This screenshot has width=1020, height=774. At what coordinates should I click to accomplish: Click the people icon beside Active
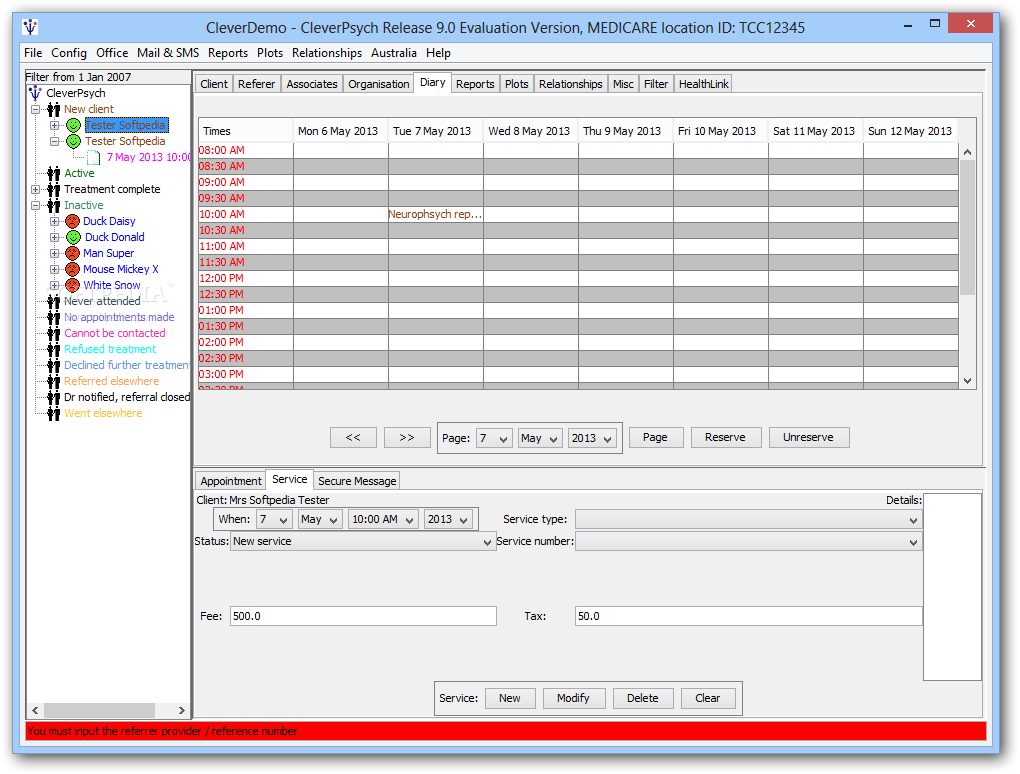pyautogui.click(x=53, y=173)
